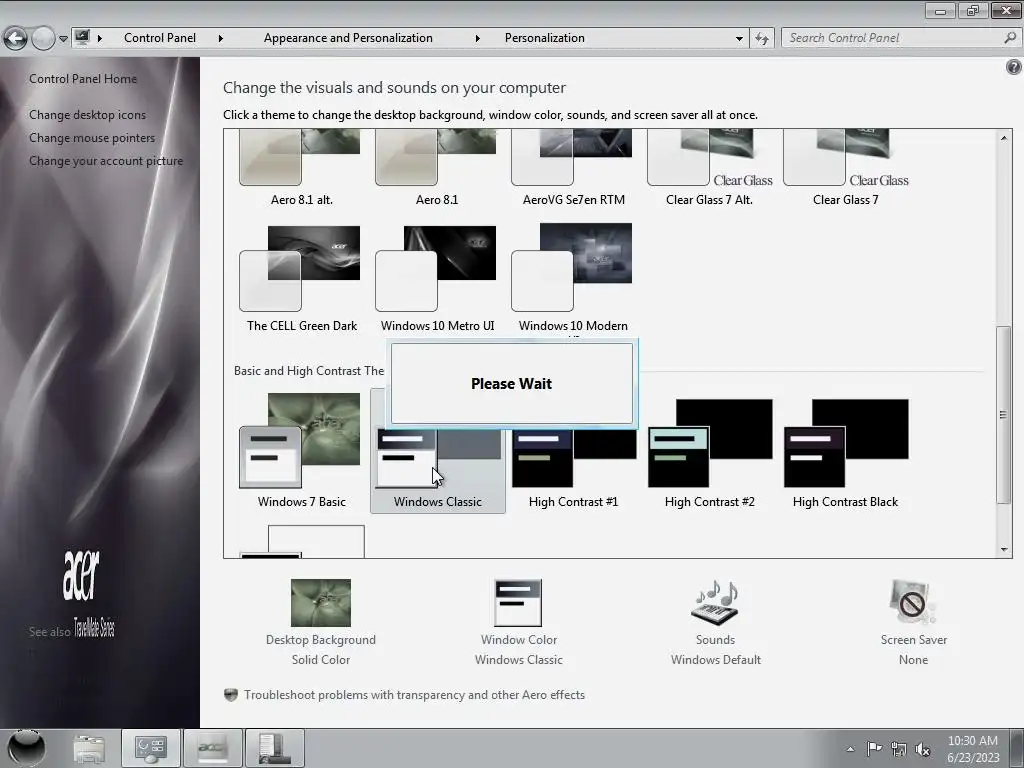Open the Window Color settings icon
1024x768 pixels.
point(519,603)
